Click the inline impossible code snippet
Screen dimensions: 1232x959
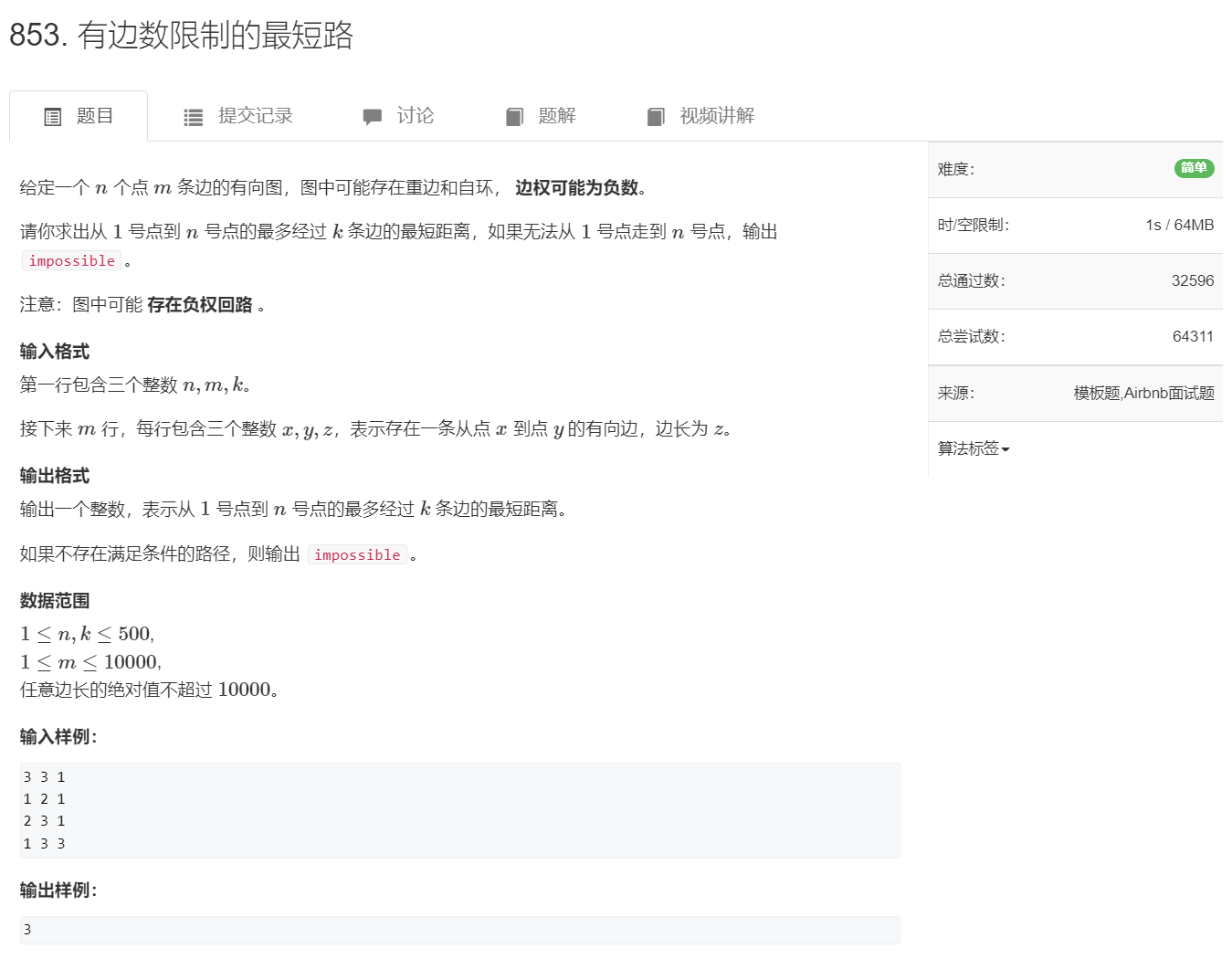(71, 260)
